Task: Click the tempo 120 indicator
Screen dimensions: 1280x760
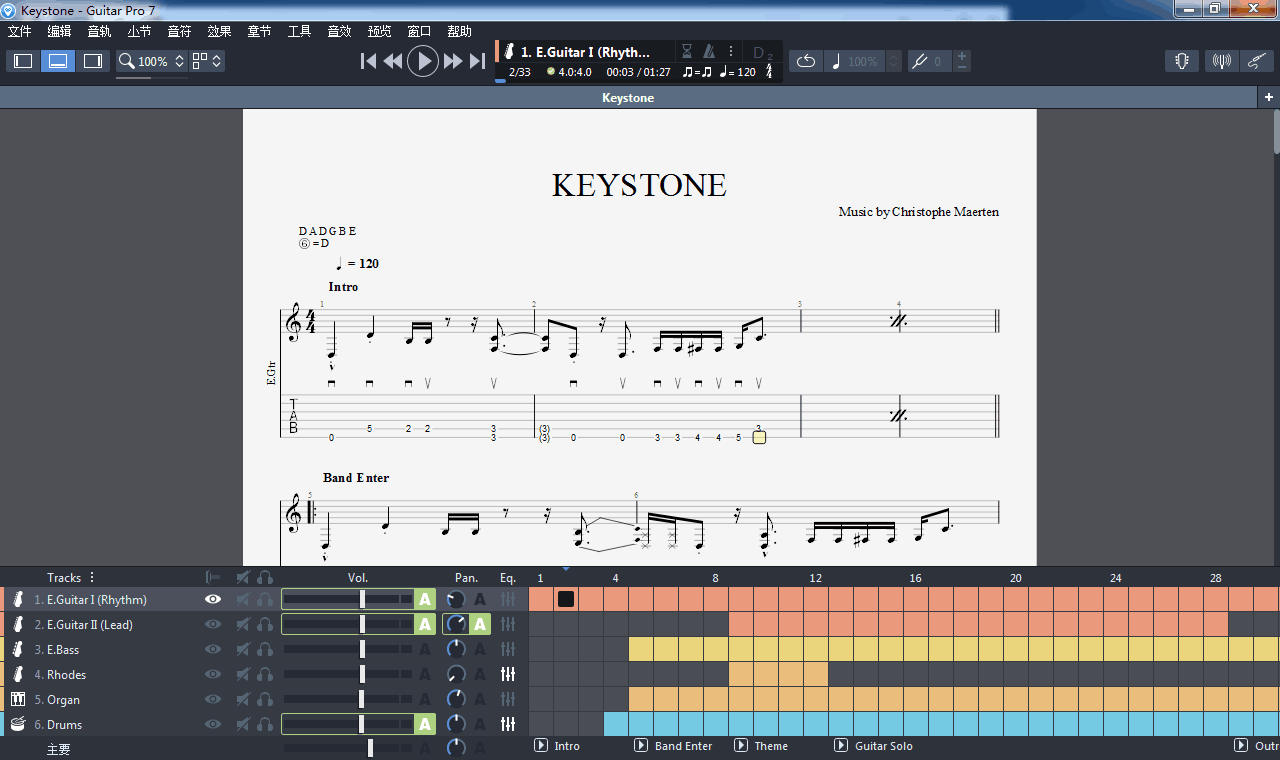Action: pyautogui.click(x=738, y=72)
